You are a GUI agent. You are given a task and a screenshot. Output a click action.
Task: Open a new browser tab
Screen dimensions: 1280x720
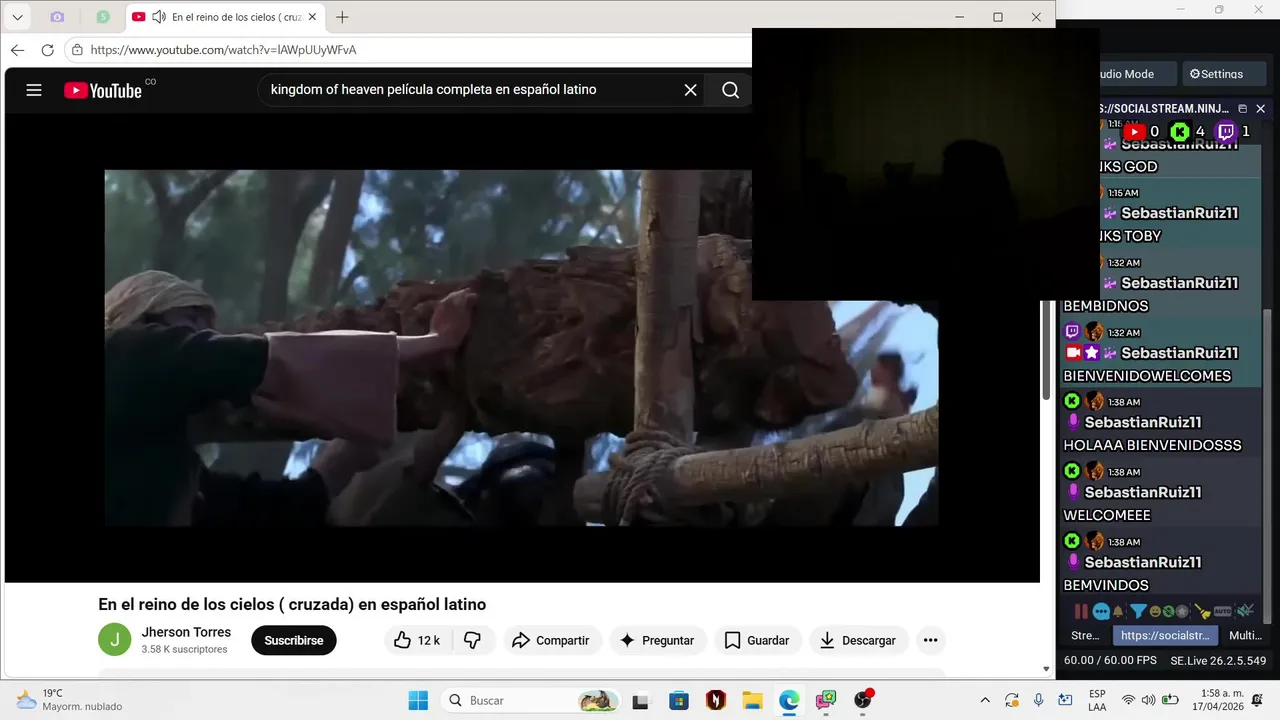pyautogui.click(x=342, y=17)
